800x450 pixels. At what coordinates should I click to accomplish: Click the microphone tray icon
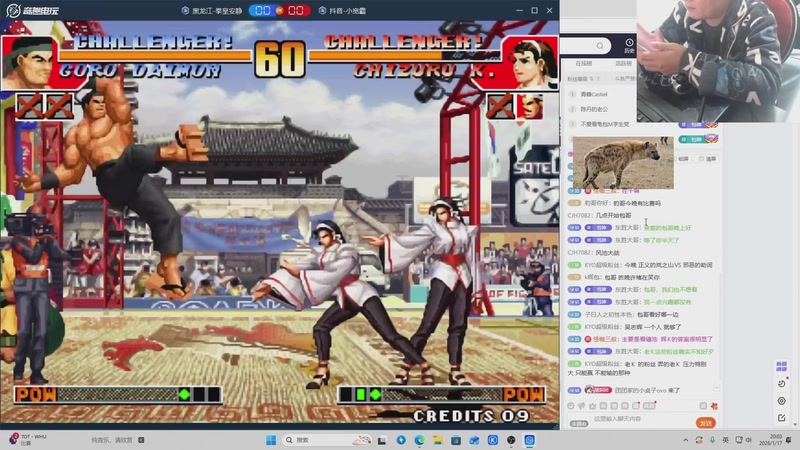(x=712, y=440)
